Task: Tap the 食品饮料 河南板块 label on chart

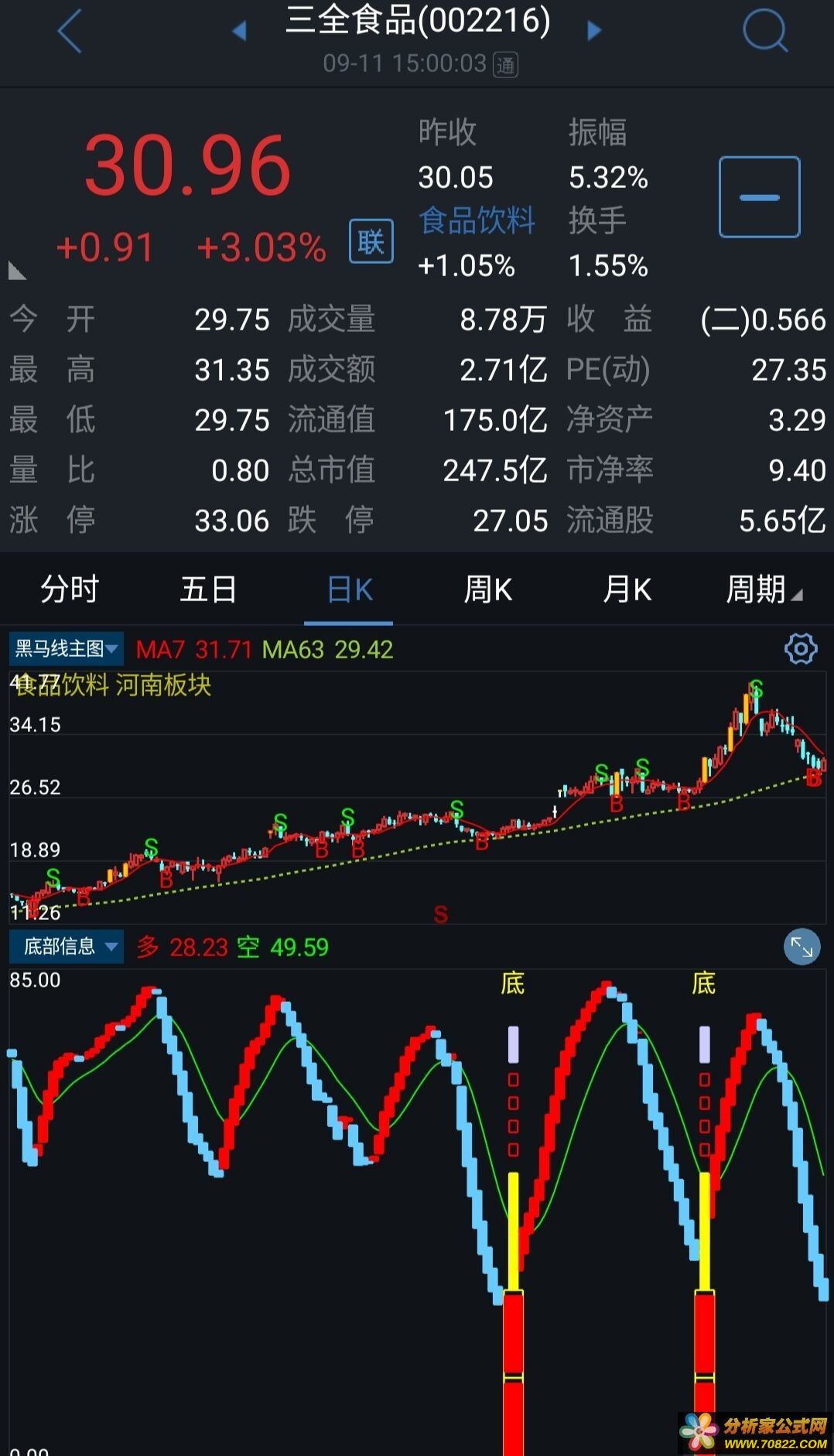Action: pos(113,685)
